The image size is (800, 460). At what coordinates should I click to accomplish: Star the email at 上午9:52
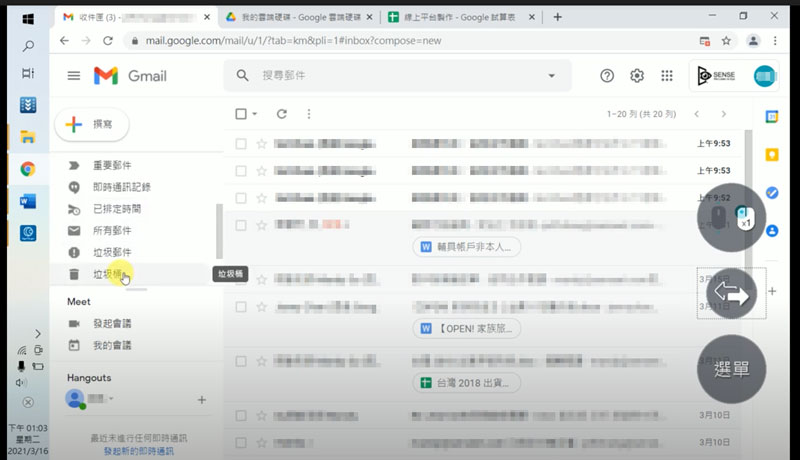(x=261, y=198)
